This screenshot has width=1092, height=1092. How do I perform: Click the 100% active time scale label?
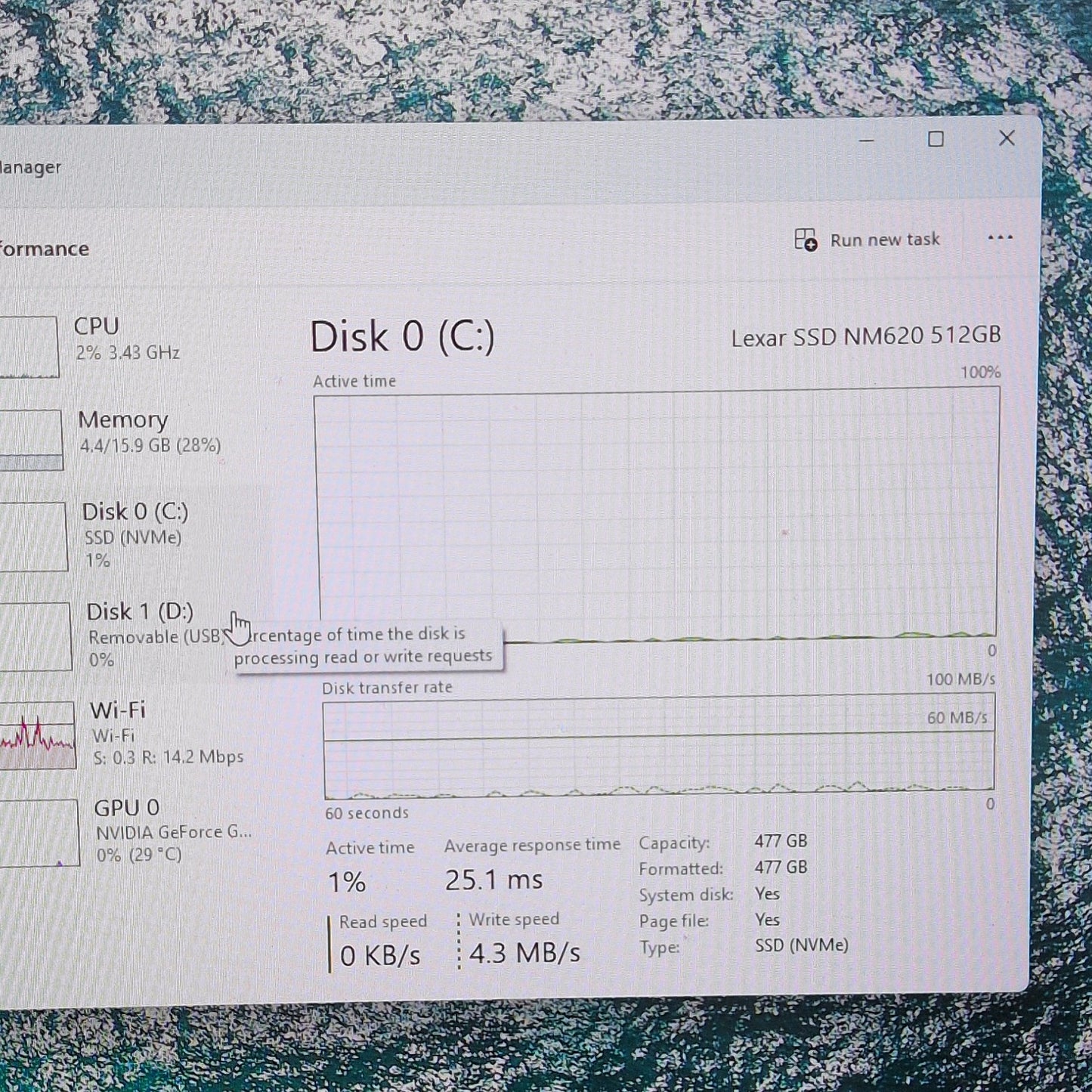(980, 372)
